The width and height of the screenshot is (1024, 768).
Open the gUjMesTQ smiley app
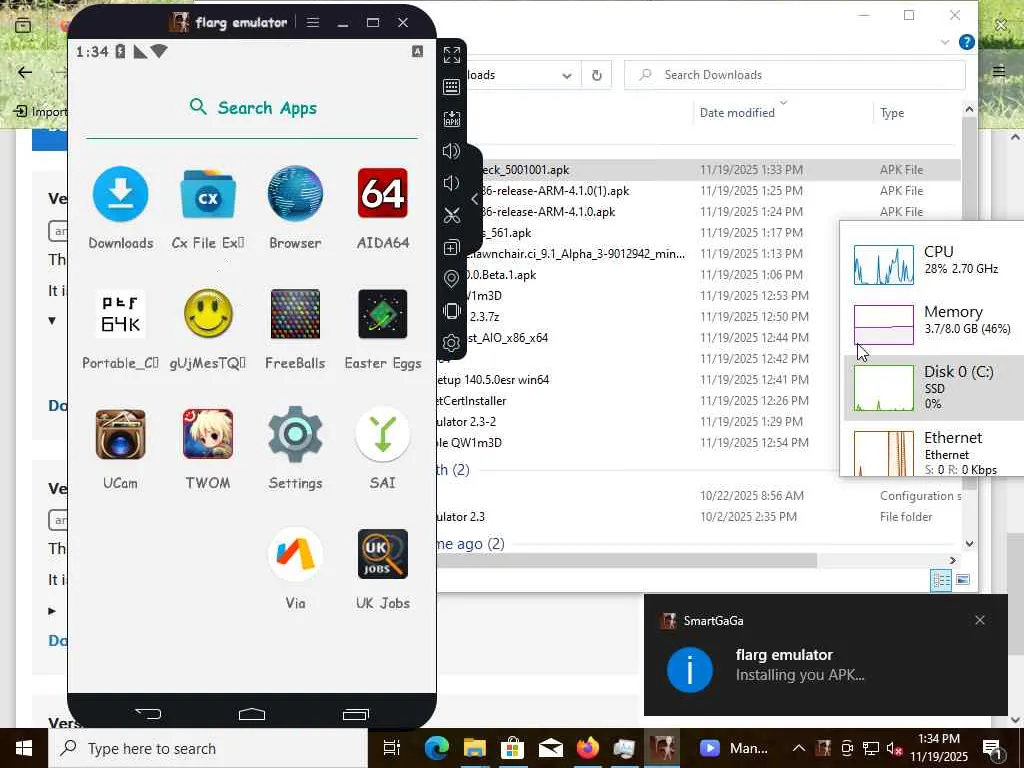(208, 315)
